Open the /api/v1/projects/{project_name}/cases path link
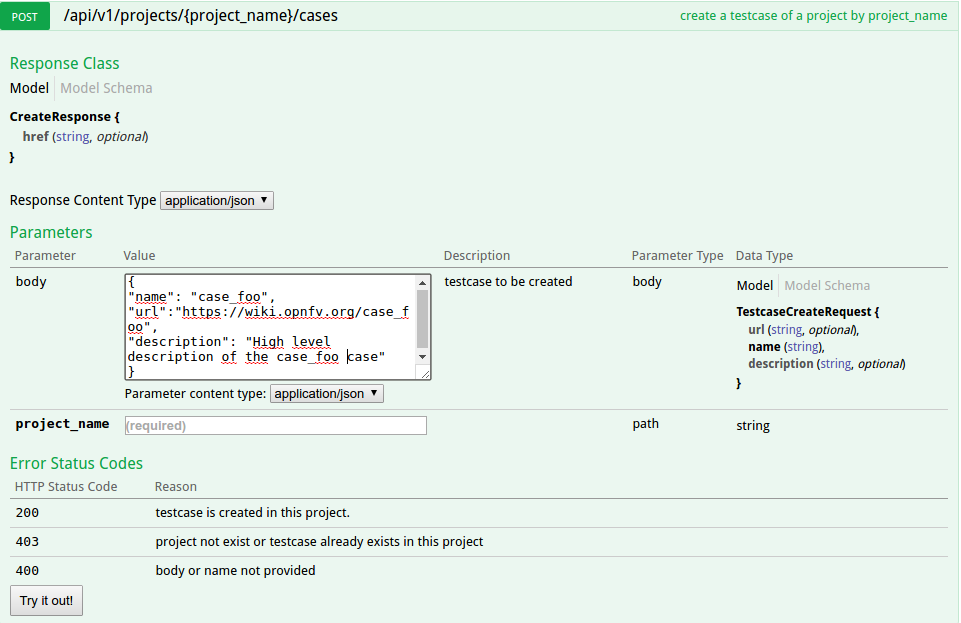 coord(200,16)
